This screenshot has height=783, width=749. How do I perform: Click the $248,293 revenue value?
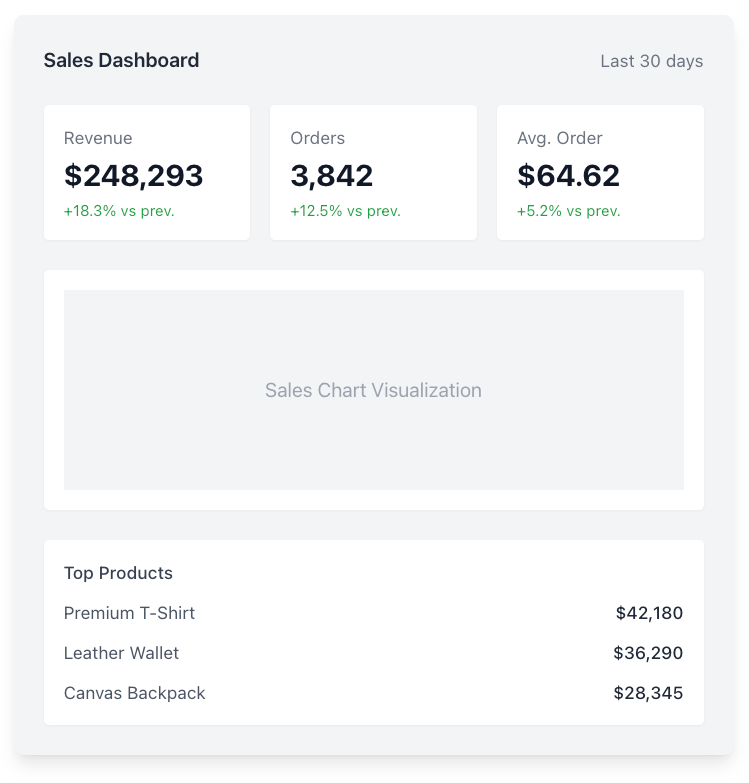click(133, 176)
